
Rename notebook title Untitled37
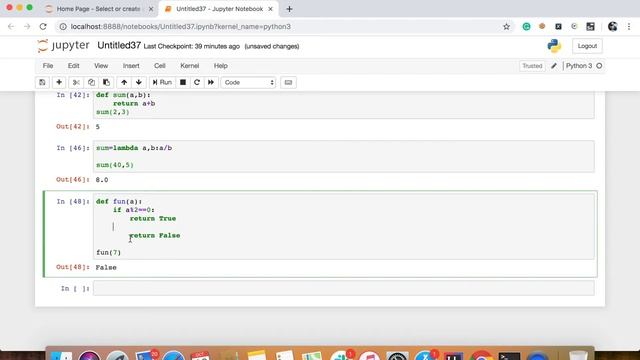119,46
